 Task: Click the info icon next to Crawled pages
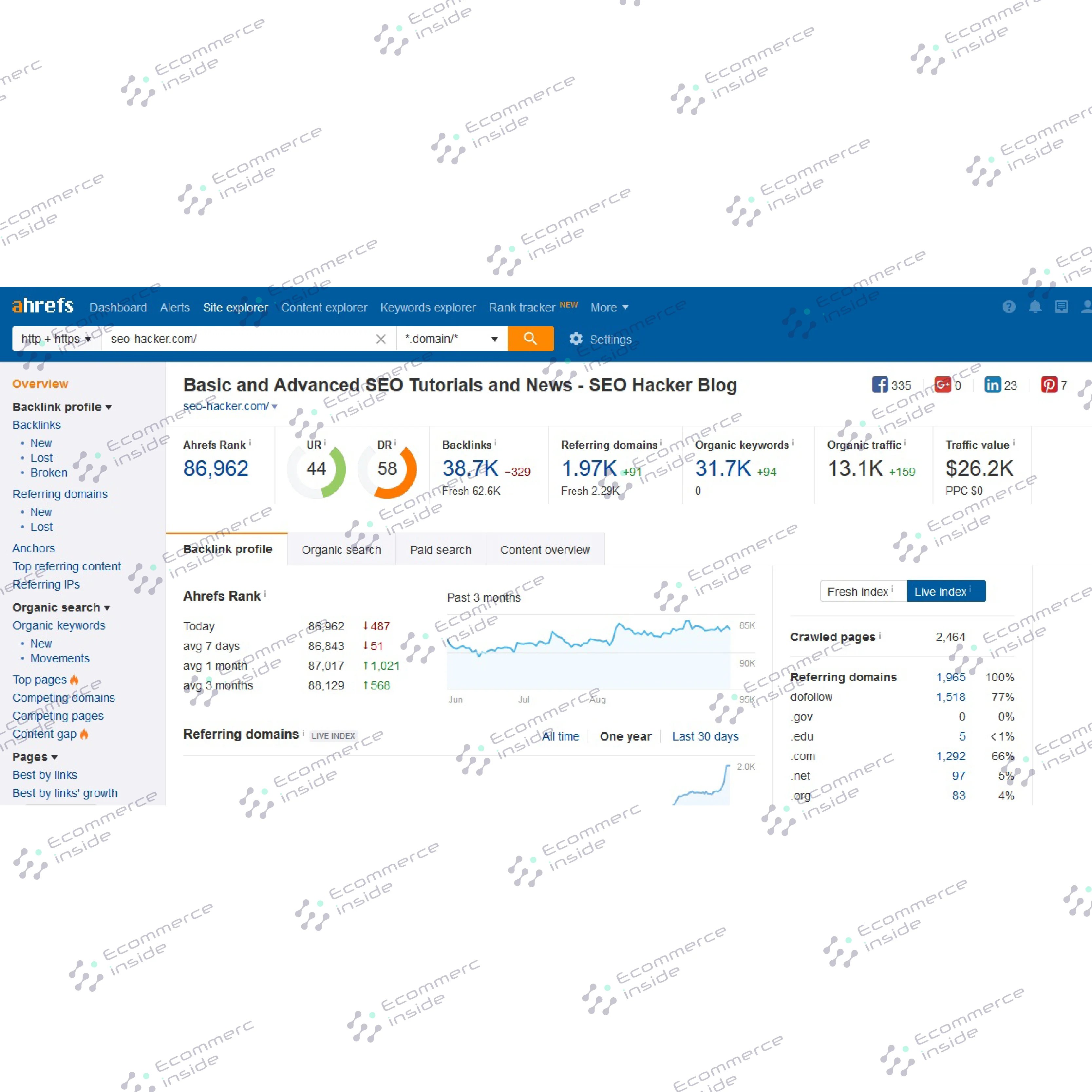tap(879, 636)
